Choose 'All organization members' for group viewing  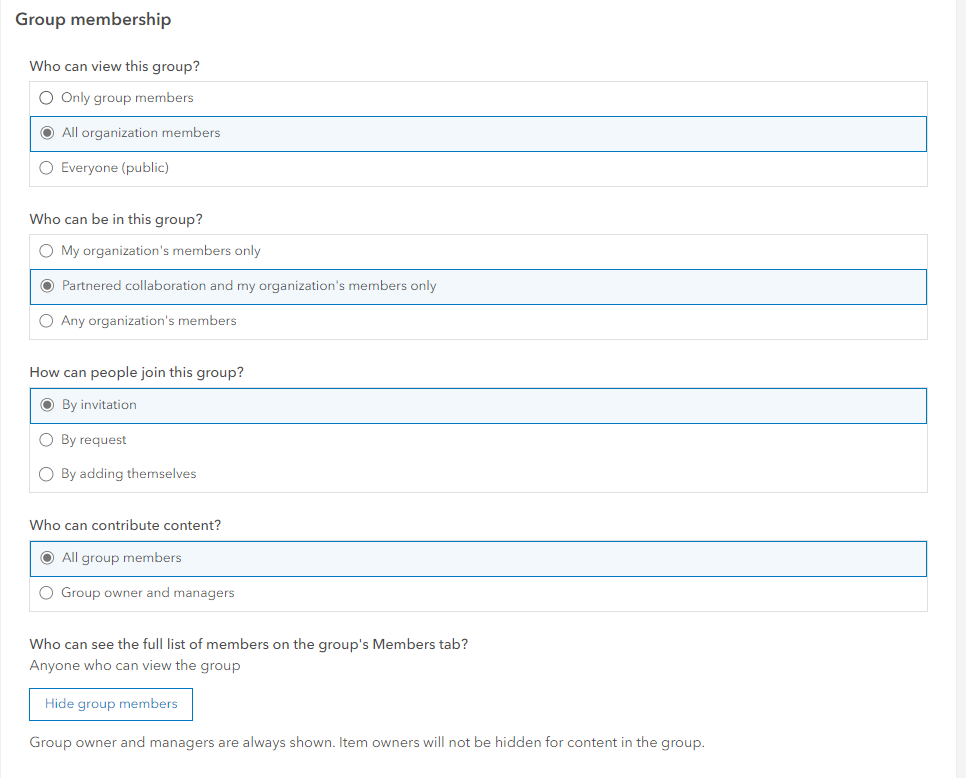click(x=47, y=133)
